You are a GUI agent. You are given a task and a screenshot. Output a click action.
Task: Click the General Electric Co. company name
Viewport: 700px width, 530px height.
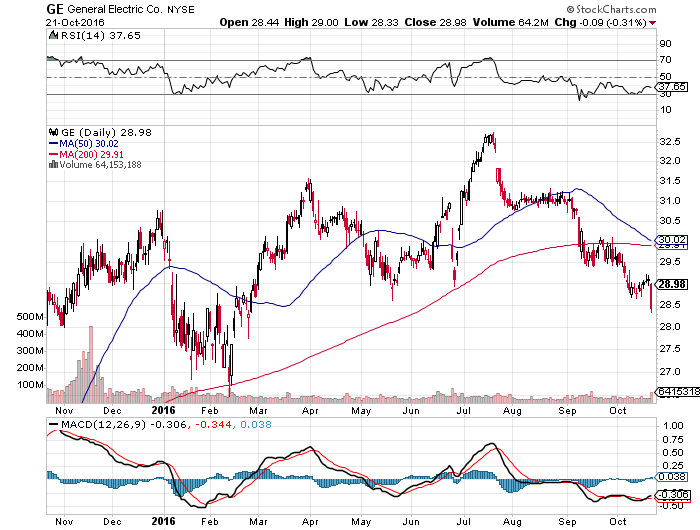[115, 9]
